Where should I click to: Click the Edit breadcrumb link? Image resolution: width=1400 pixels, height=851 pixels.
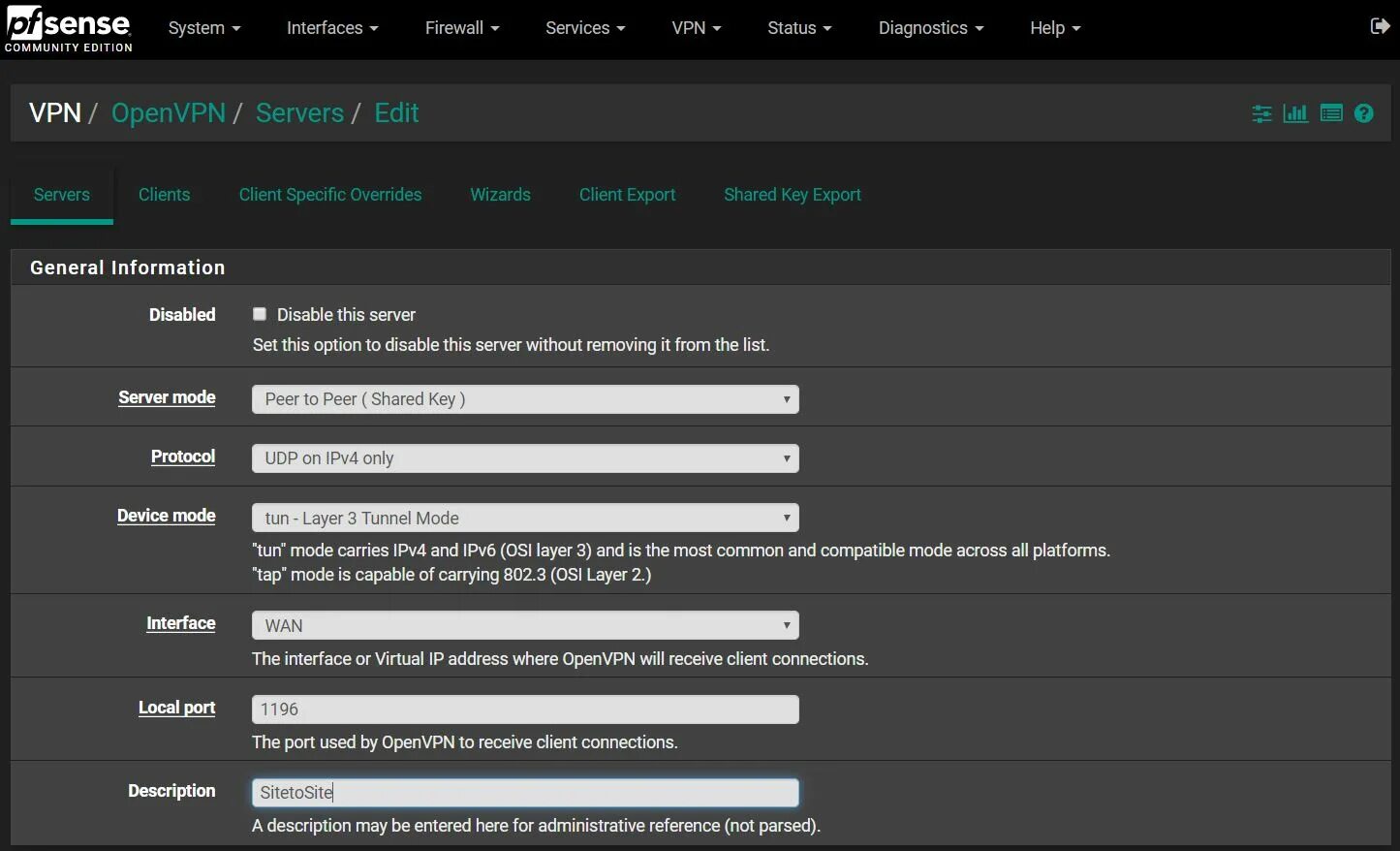(396, 113)
